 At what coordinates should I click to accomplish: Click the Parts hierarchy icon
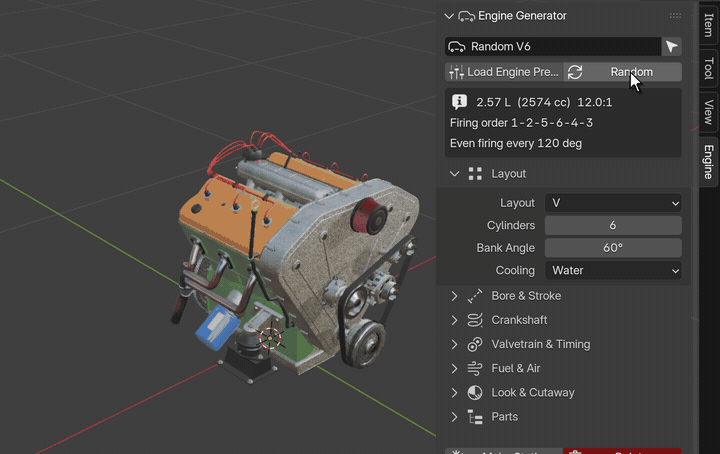coord(475,417)
